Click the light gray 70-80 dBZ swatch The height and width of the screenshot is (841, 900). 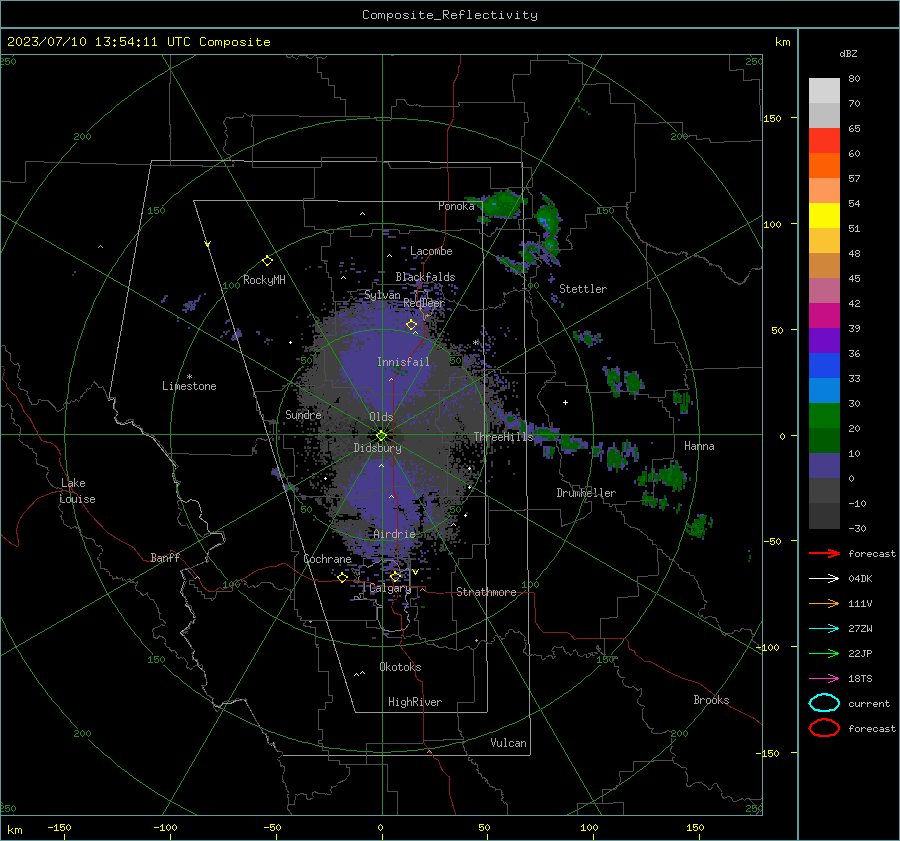(x=824, y=91)
